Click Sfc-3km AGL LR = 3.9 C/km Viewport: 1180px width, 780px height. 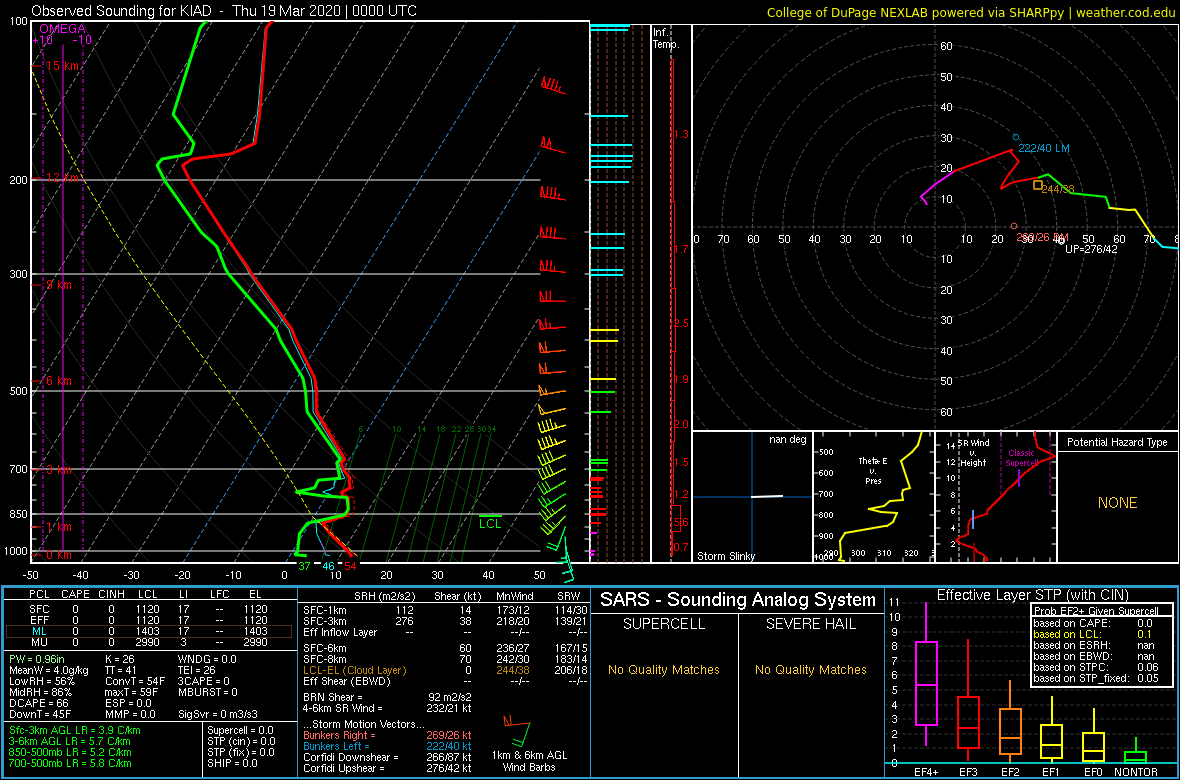pos(75,730)
